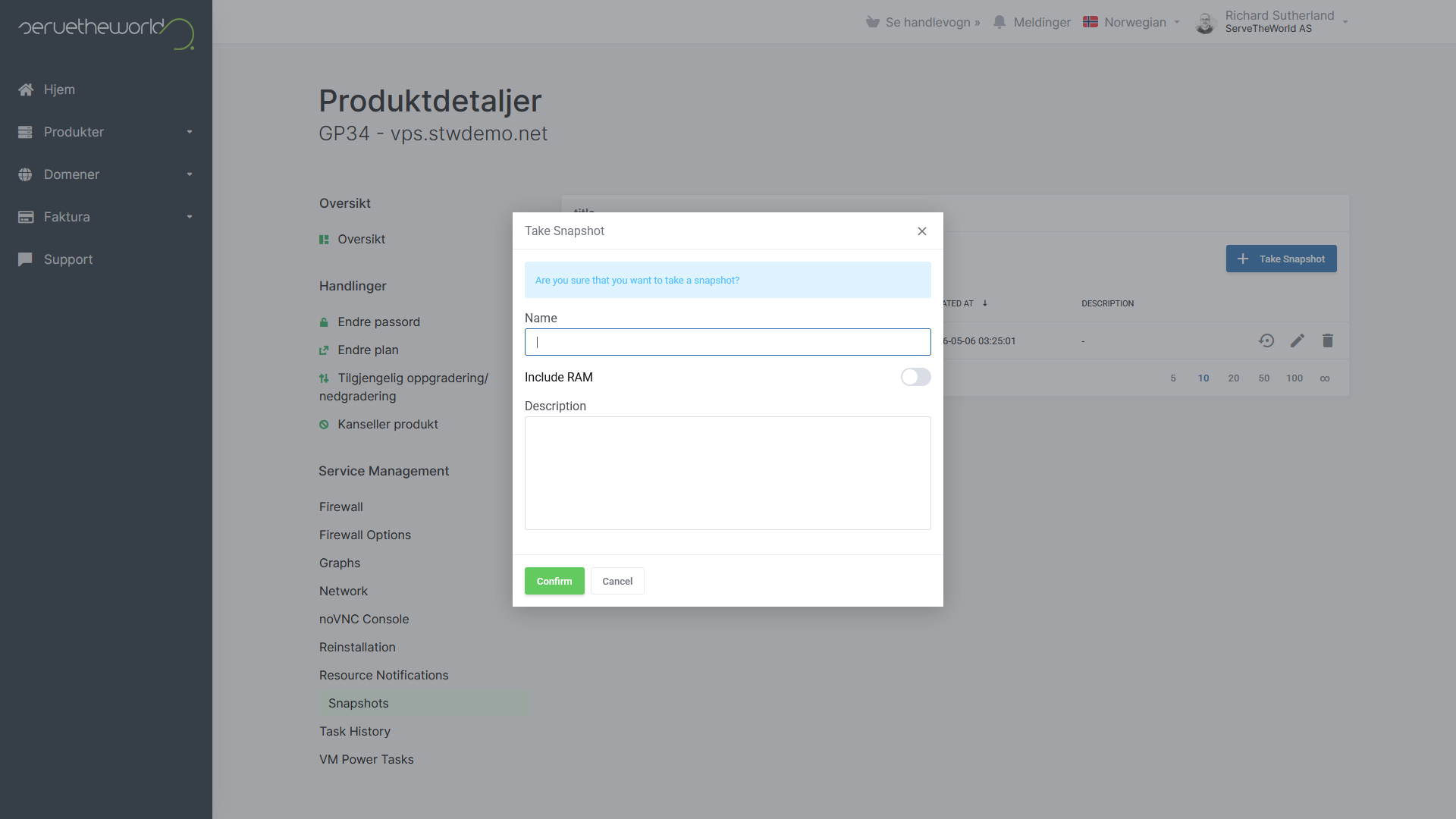The width and height of the screenshot is (1456, 819).
Task: Click the Norwegian flag icon
Action: (x=1090, y=22)
